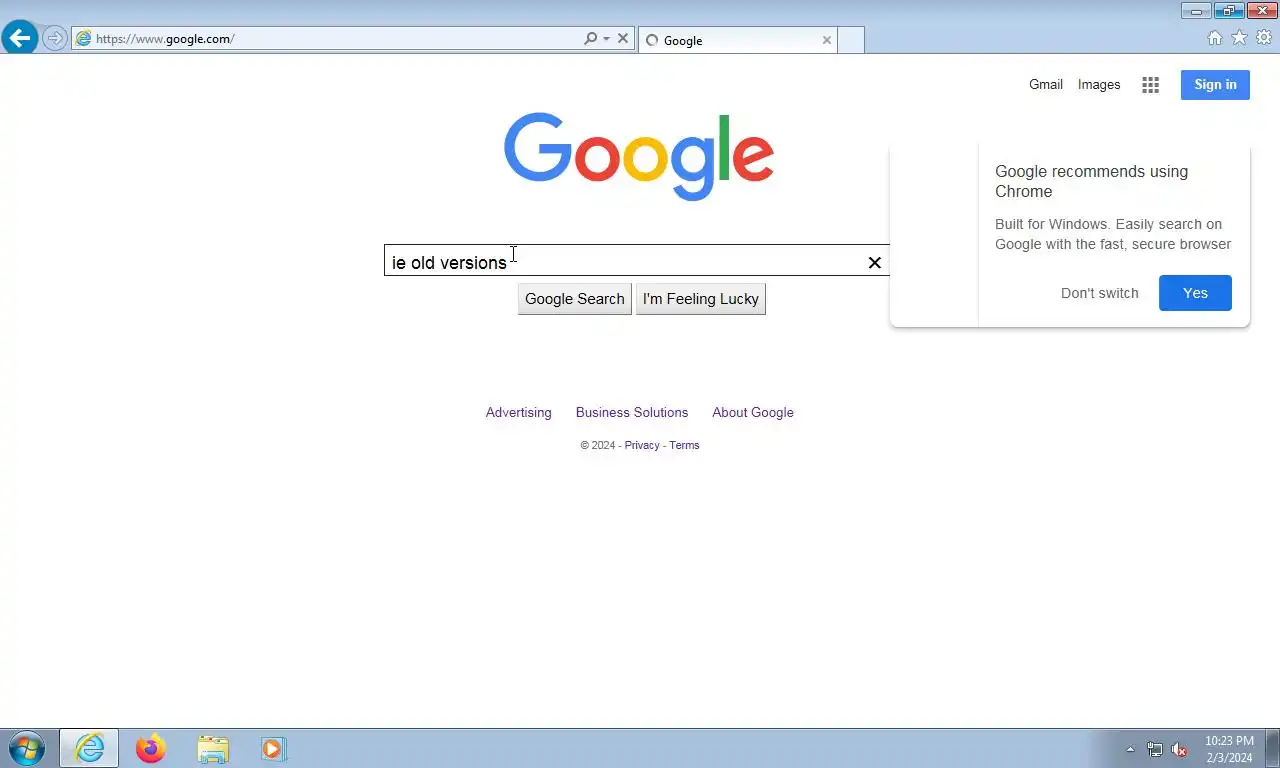Open the About Google link
This screenshot has width=1280, height=768.
[x=753, y=412]
